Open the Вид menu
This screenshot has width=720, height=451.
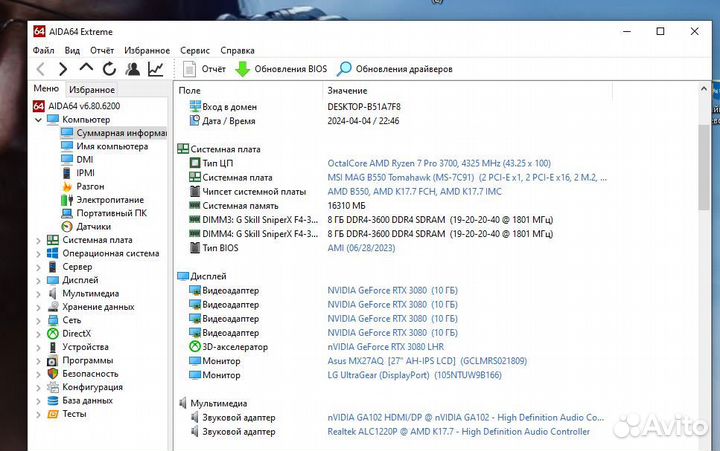pyautogui.click(x=72, y=50)
